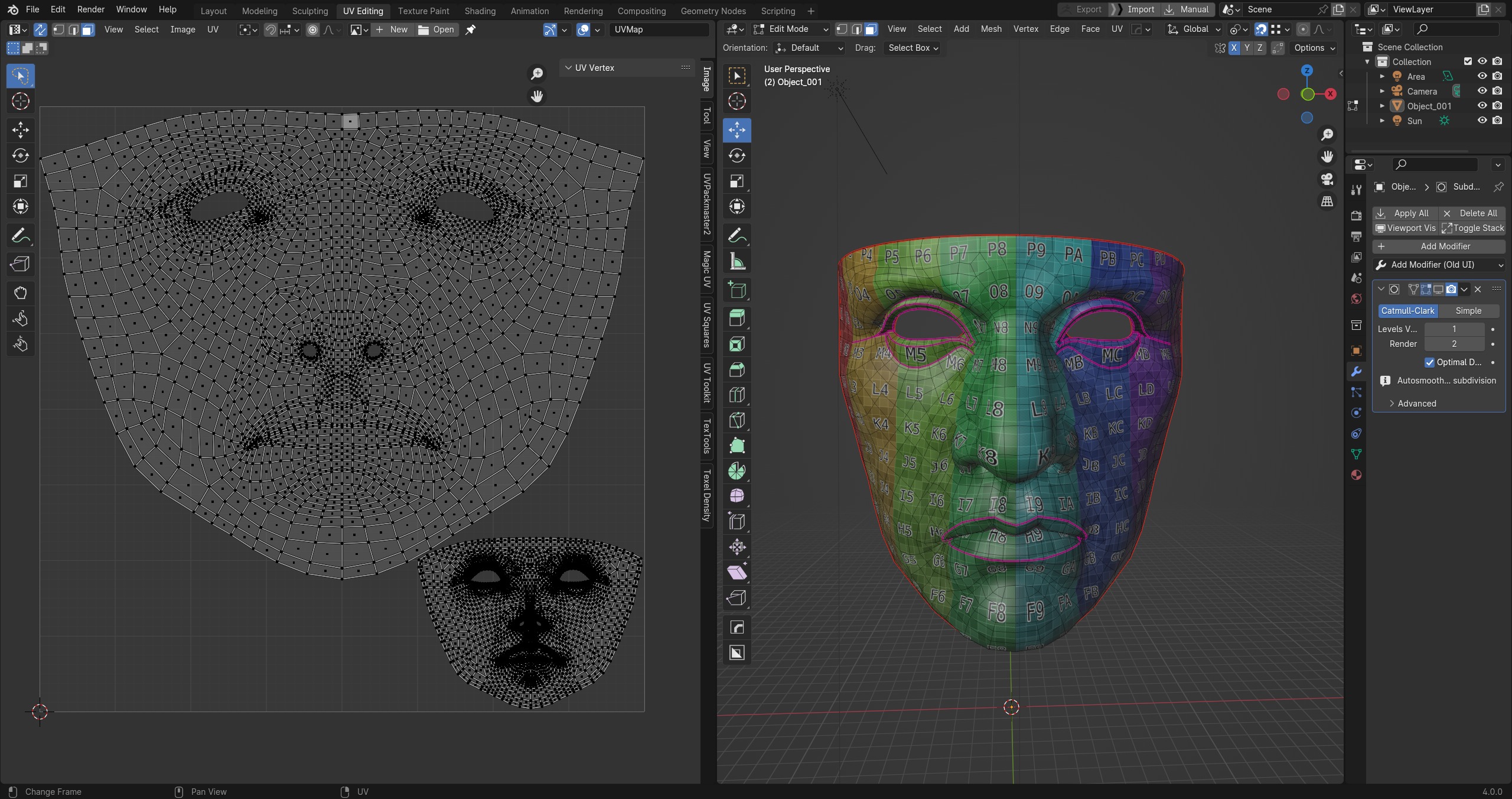Choose the Spin tool
Screen dimensions: 1512x799
point(737,471)
